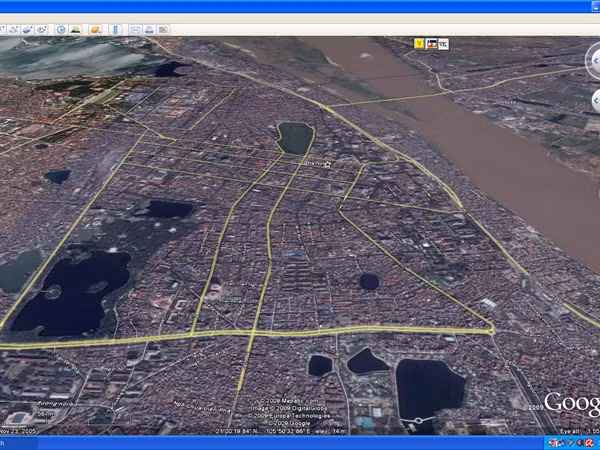This screenshot has height=450, width=600.
Task: Click the Ha Noi placemark on the map
Action: (x=327, y=164)
